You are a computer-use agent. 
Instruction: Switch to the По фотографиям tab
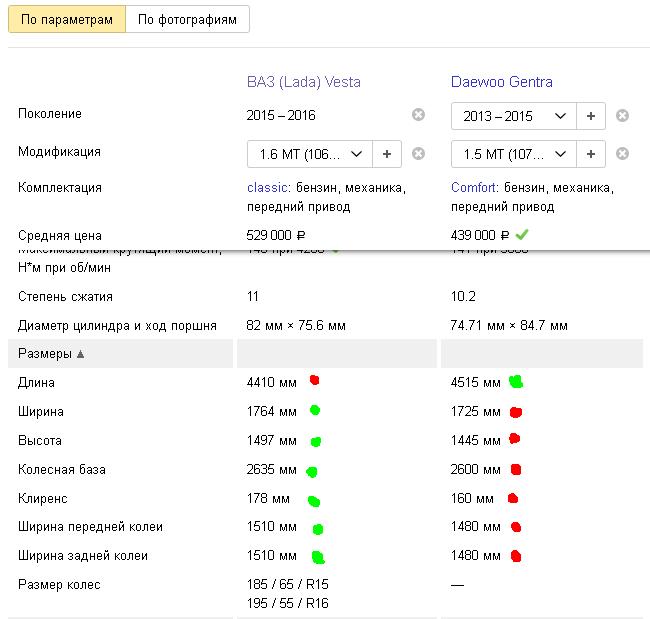pos(188,19)
